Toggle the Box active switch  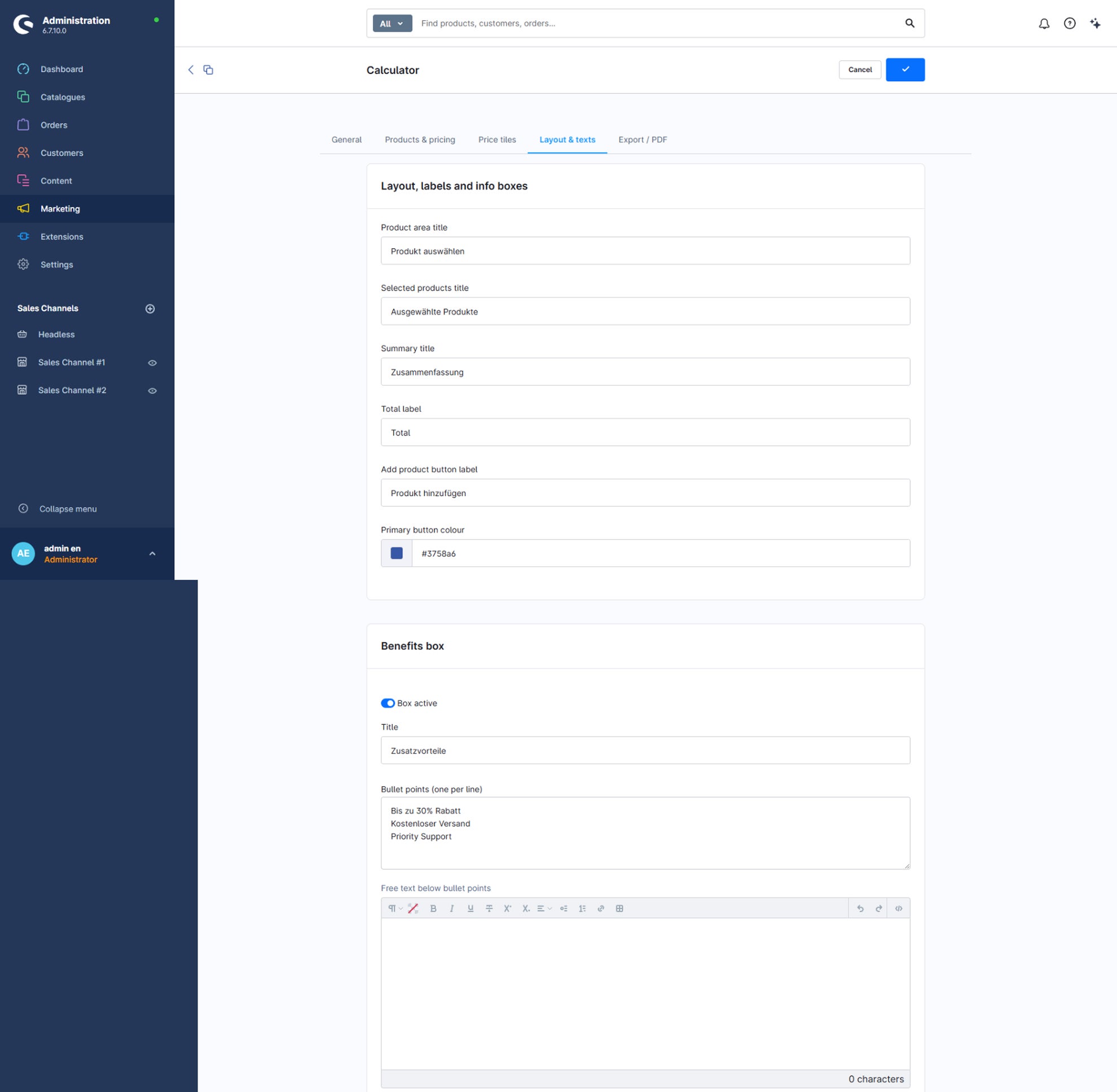(388, 703)
